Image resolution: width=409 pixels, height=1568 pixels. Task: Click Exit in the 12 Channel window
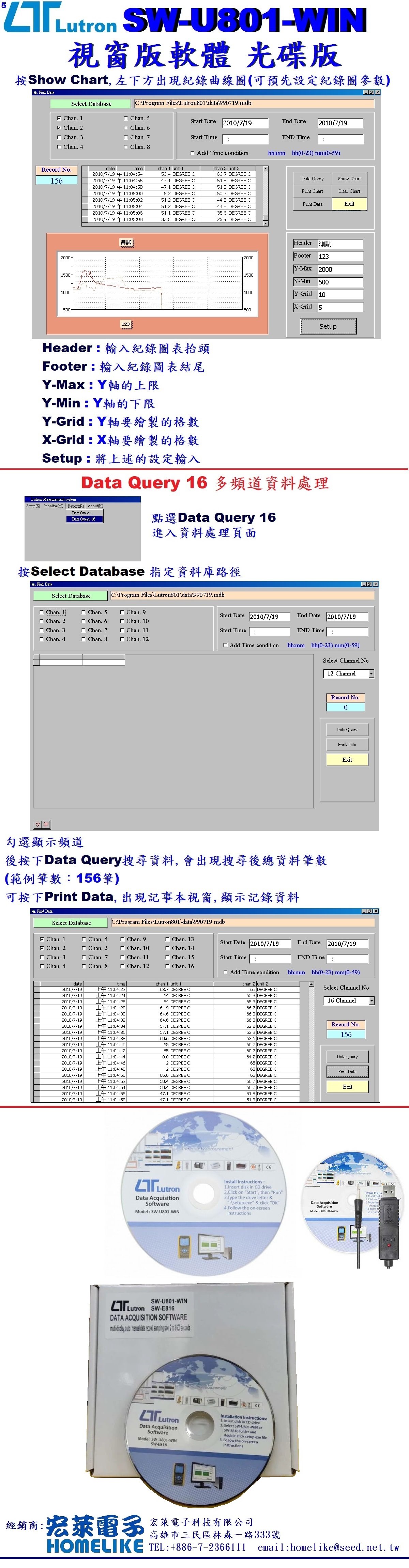[347, 760]
